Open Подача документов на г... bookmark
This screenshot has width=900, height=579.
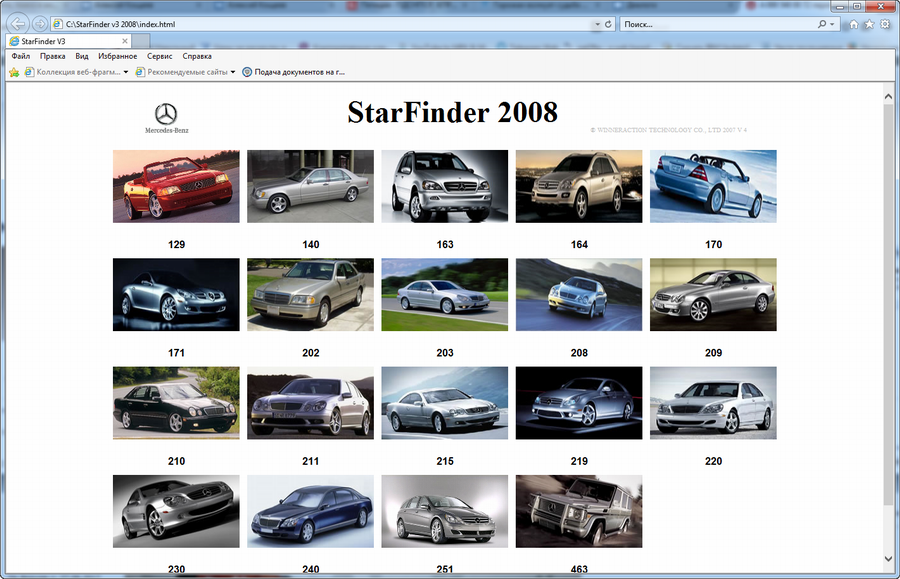293,72
